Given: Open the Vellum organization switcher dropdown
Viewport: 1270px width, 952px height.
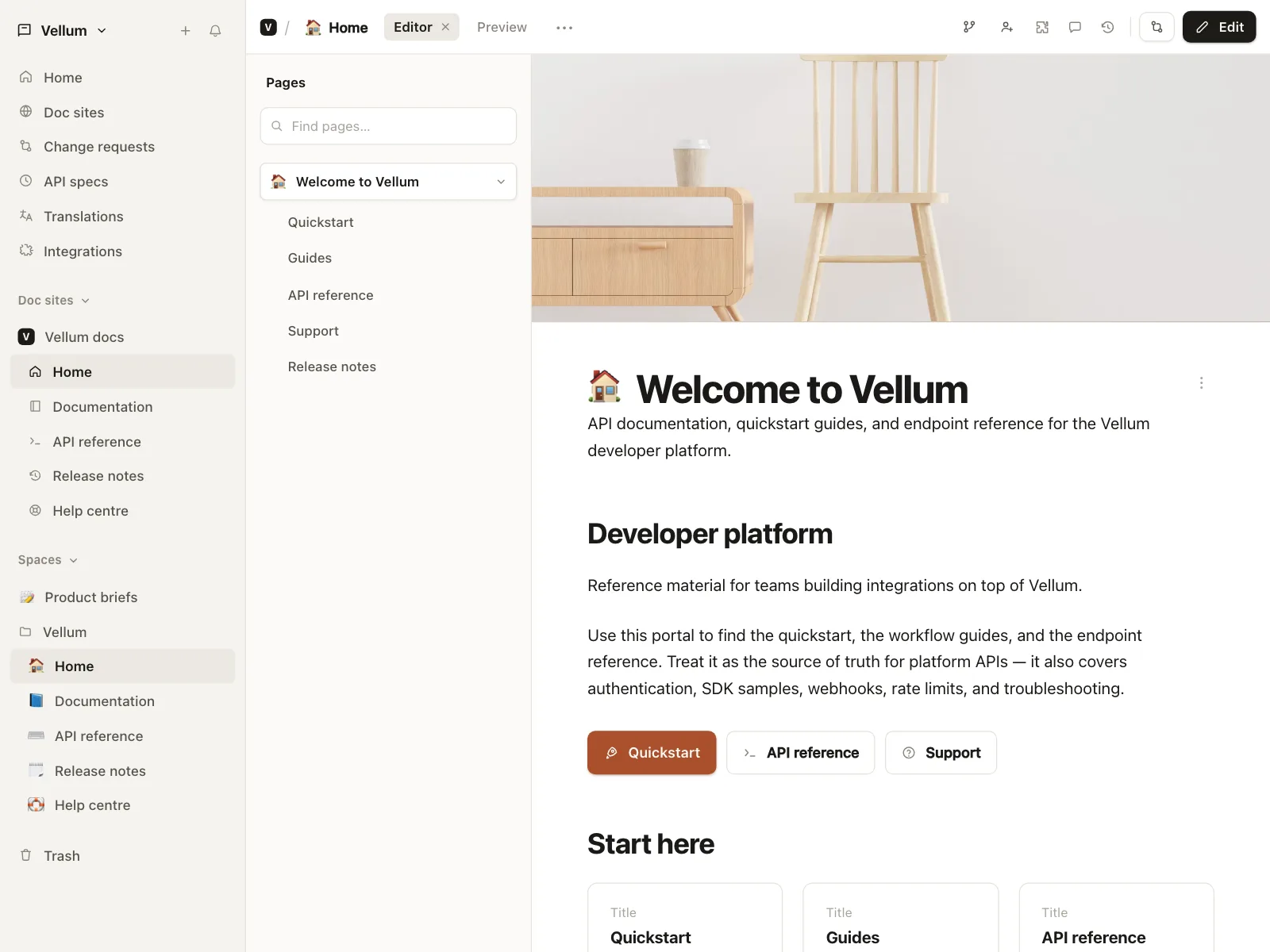Looking at the screenshot, I should pos(63,31).
